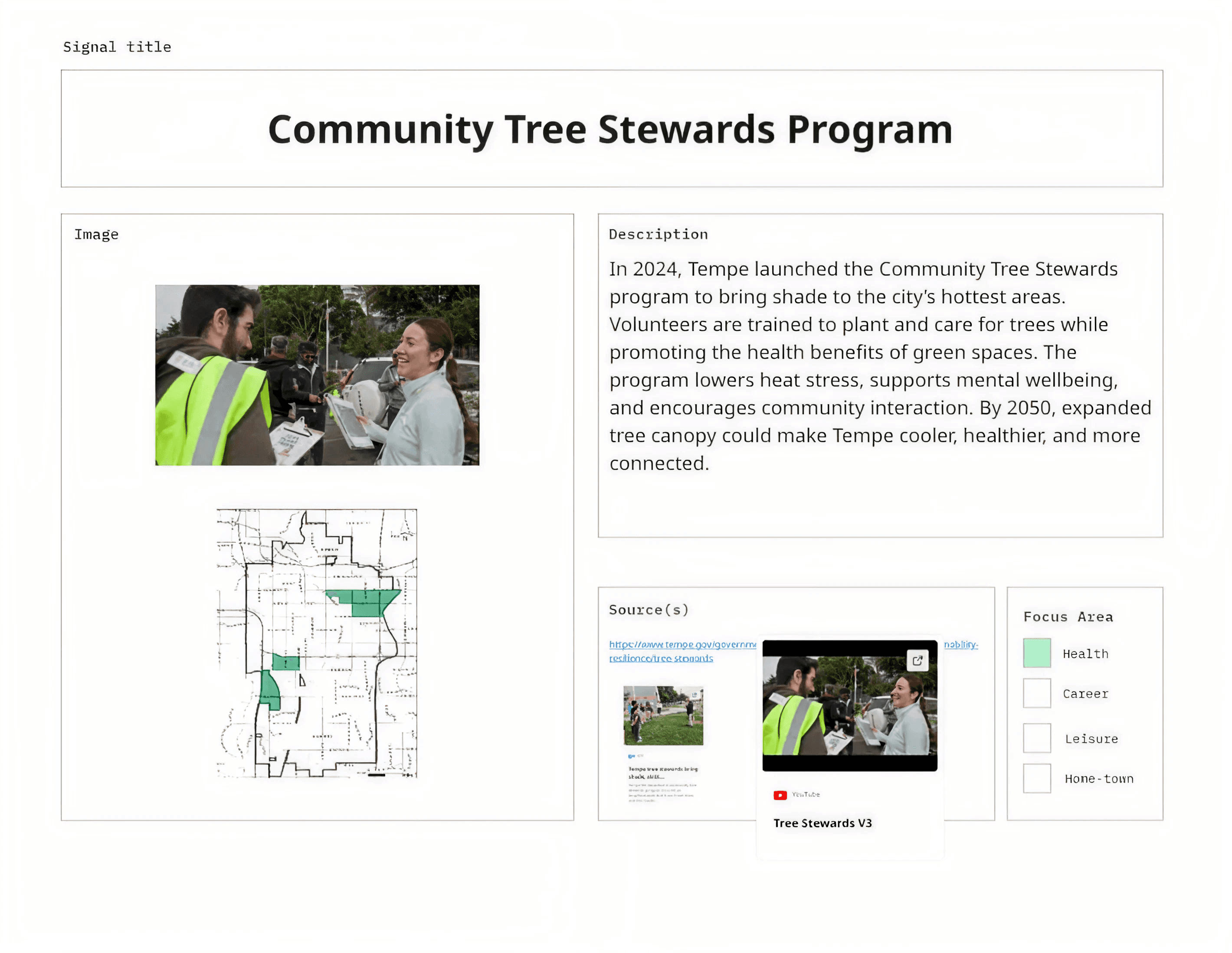
Task: Click the Source(s) section heading
Action: pyautogui.click(x=648, y=610)
